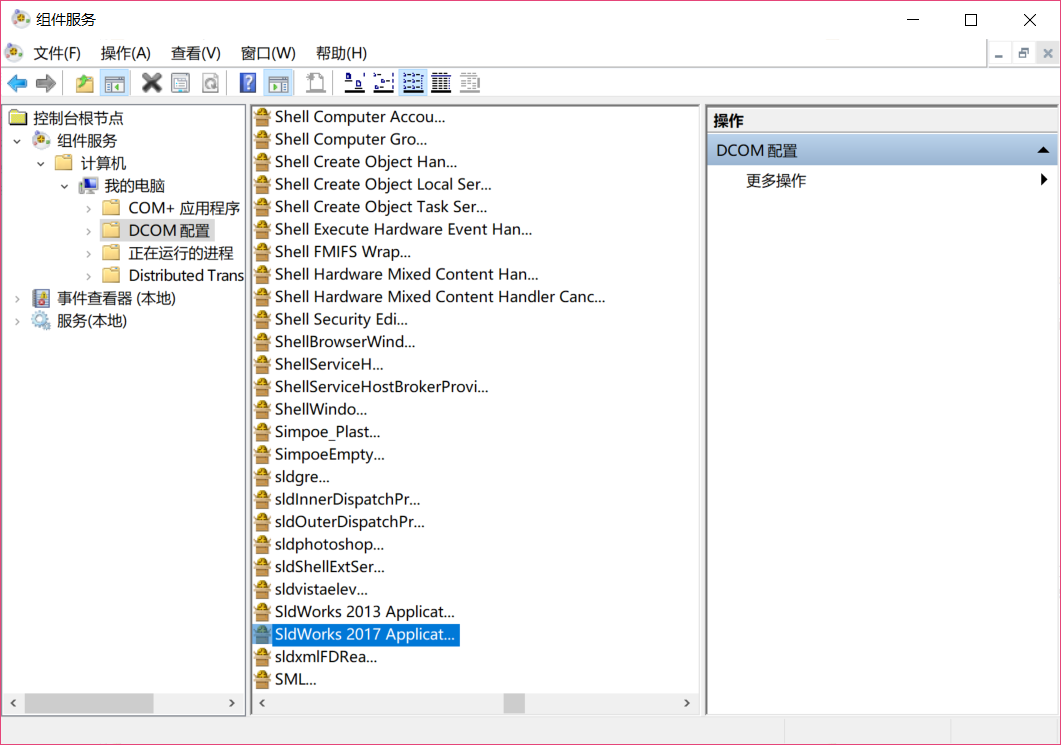The width and height of the screenshot is (1061, 745).
Task: Open the 窗口(W) menu
Action: click(268, 53)
